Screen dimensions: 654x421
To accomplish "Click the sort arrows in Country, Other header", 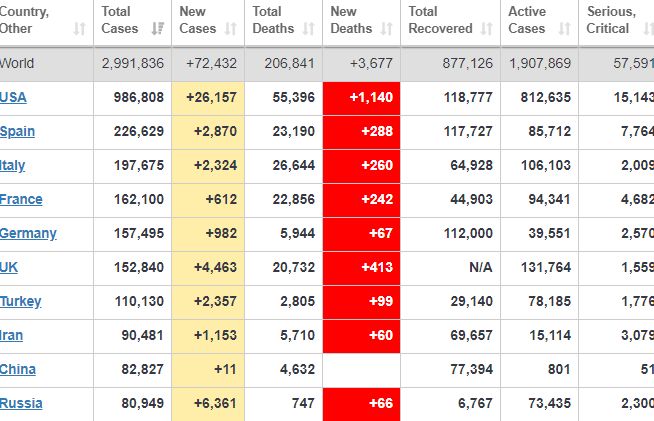I will point(79,29).
